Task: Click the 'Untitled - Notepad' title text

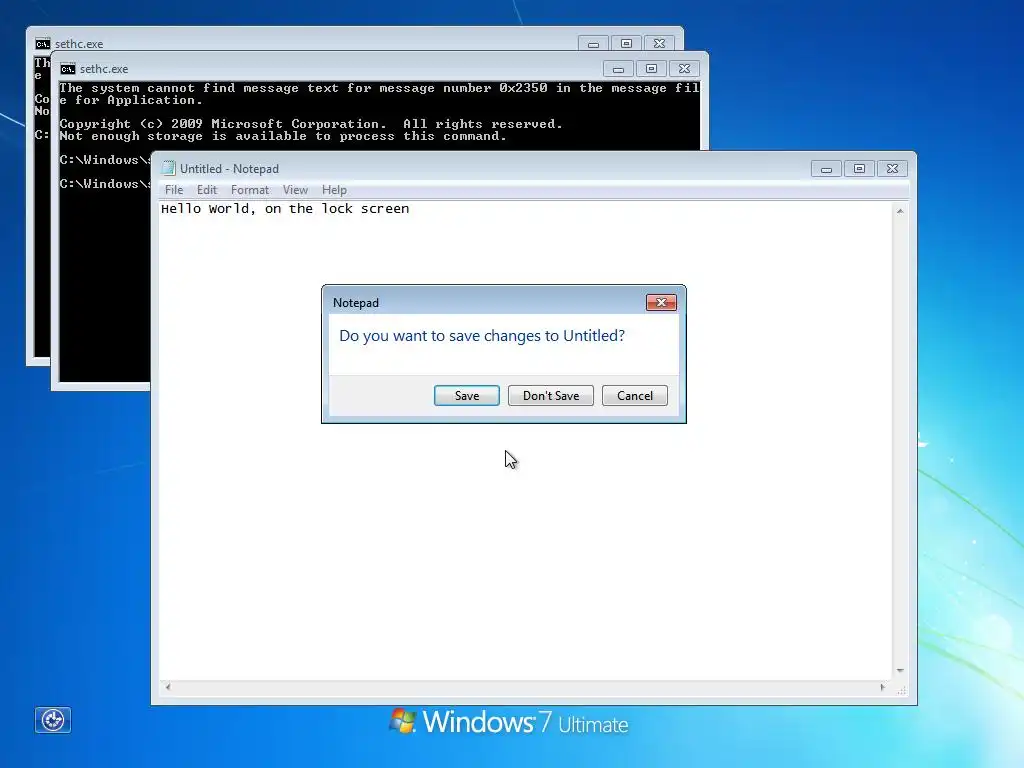Action: [229, 169]
